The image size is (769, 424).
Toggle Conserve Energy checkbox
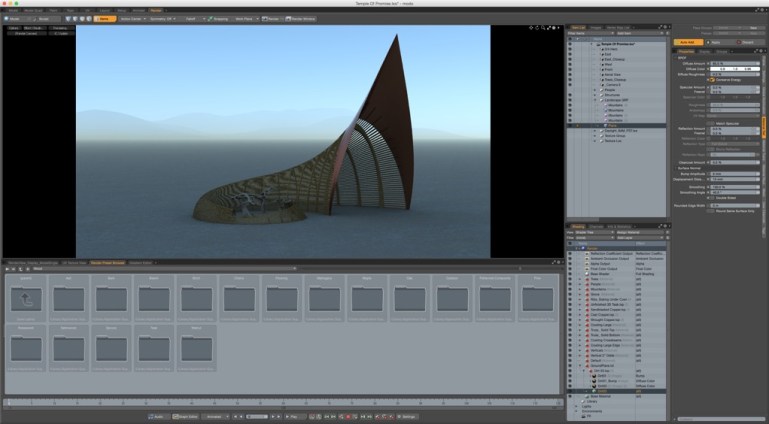click(x=711, y=79)
